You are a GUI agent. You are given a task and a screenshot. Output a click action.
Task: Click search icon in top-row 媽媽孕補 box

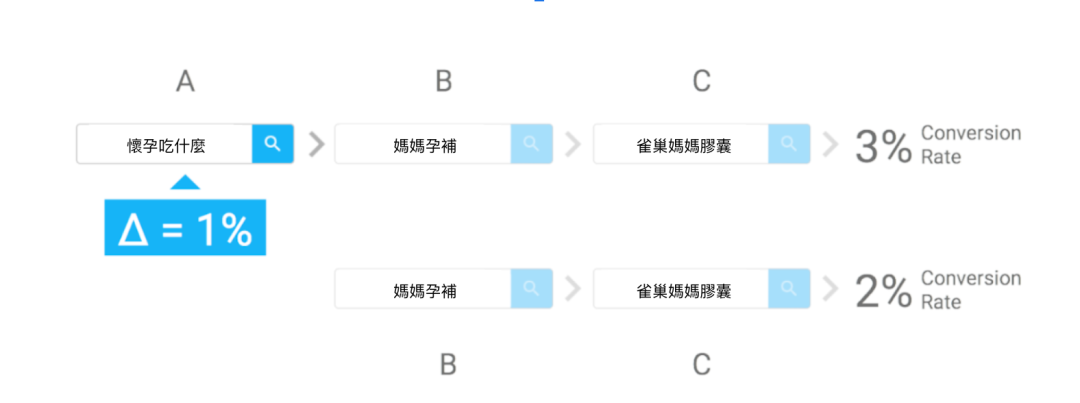click(531, 145)
